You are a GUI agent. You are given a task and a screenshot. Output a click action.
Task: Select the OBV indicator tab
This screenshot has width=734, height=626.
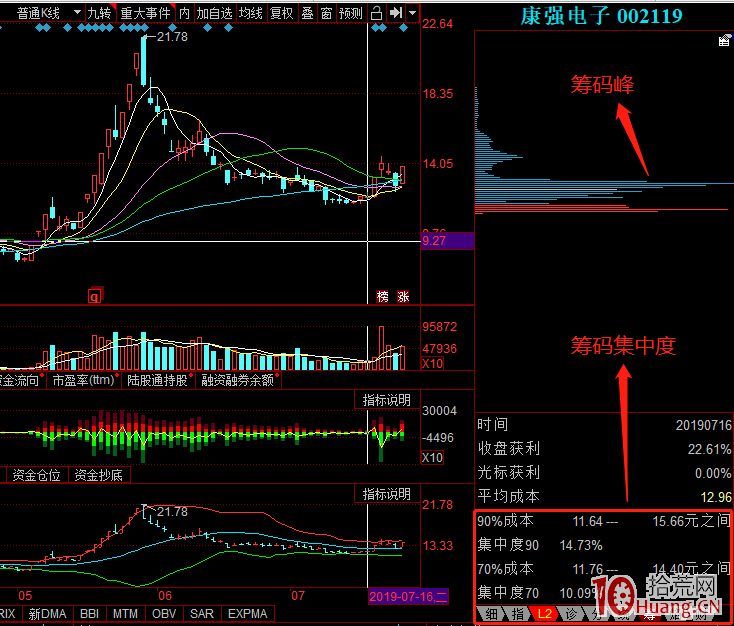(164, 614)
